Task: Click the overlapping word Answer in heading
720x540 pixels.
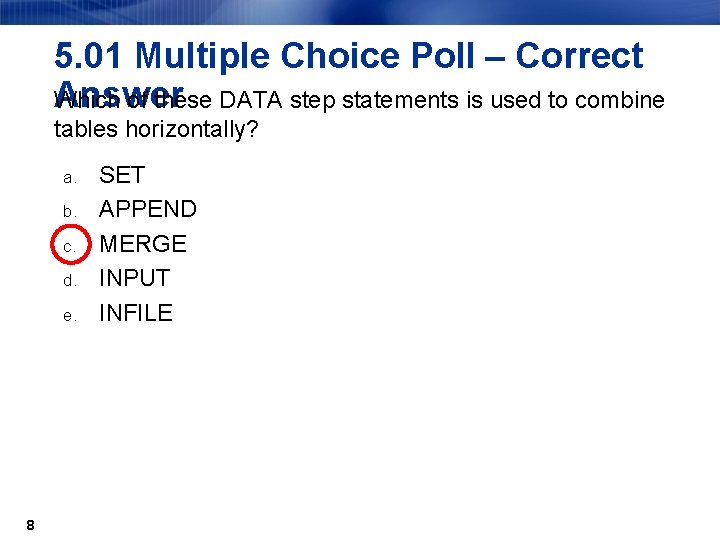Action: [x=120, y=93]
